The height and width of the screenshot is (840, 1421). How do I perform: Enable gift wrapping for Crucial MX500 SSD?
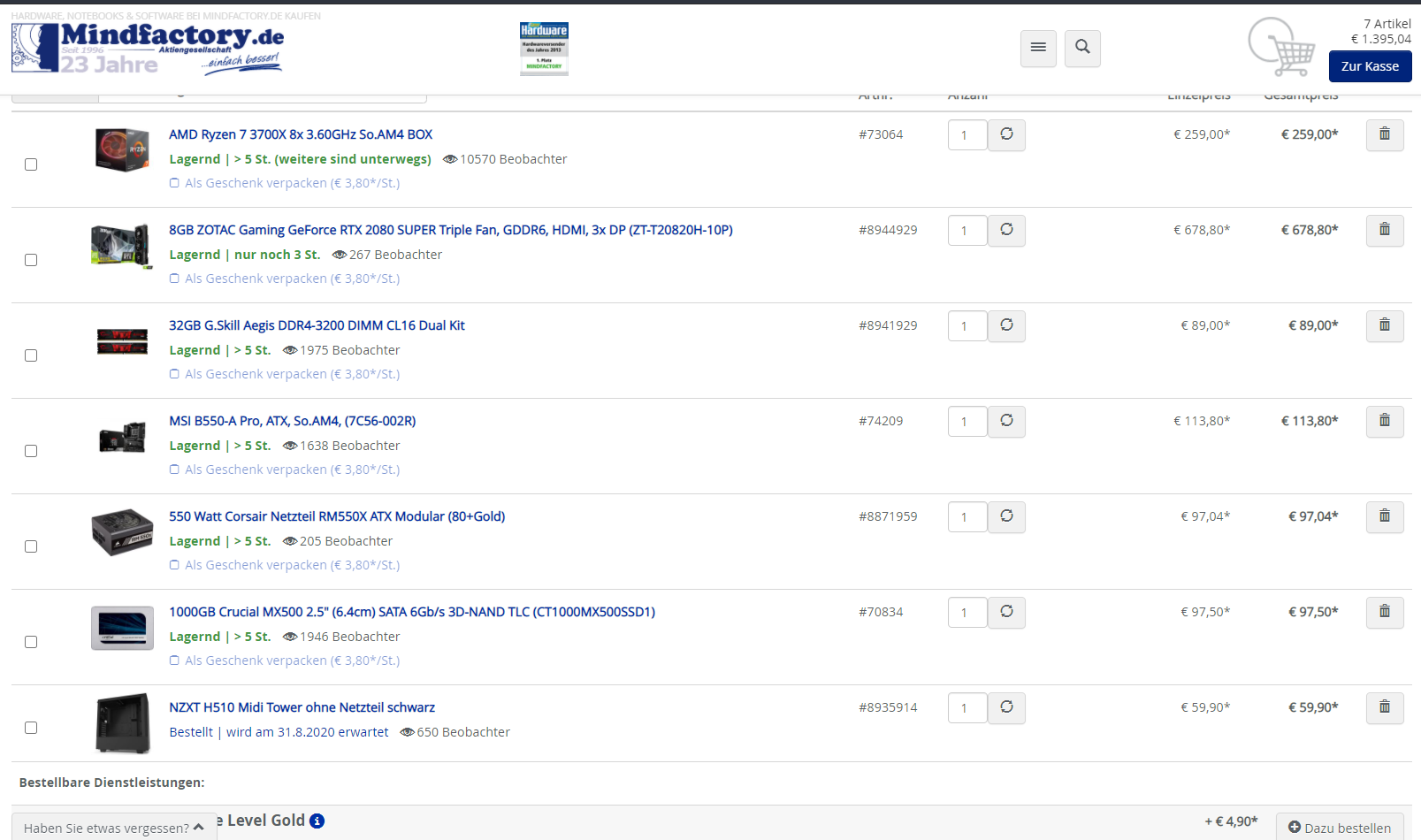click(174, 661)
